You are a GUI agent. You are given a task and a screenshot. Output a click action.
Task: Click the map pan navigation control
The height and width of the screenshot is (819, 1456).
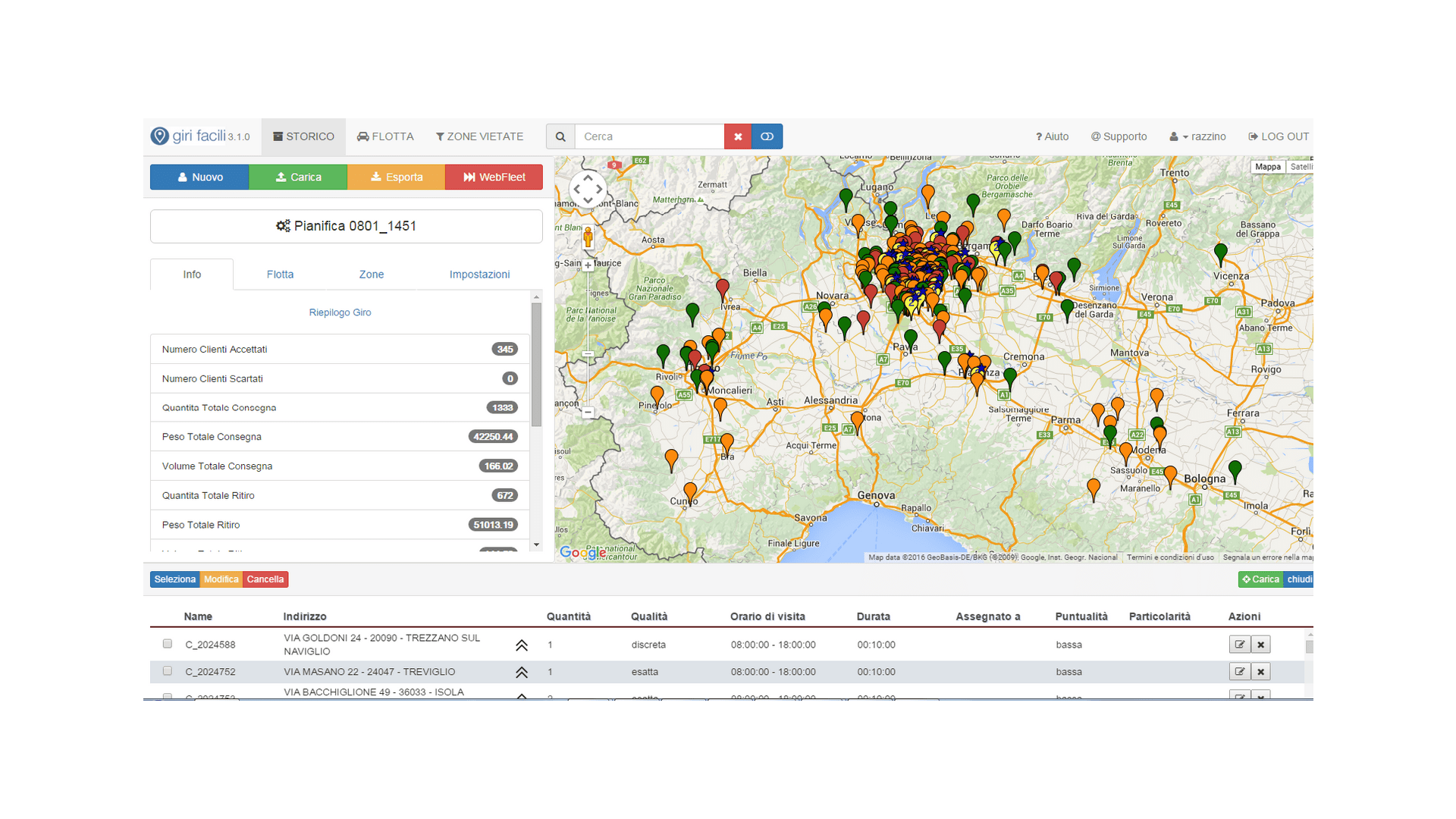588,189
